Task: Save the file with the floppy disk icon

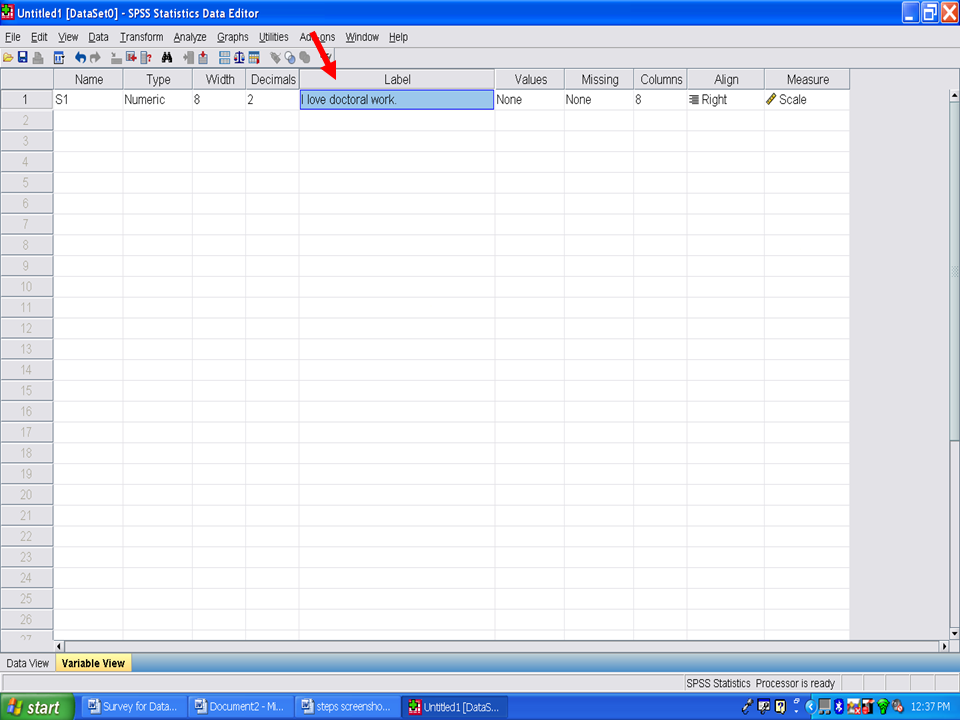Action: pyautogui.click(x=22, y=58)
